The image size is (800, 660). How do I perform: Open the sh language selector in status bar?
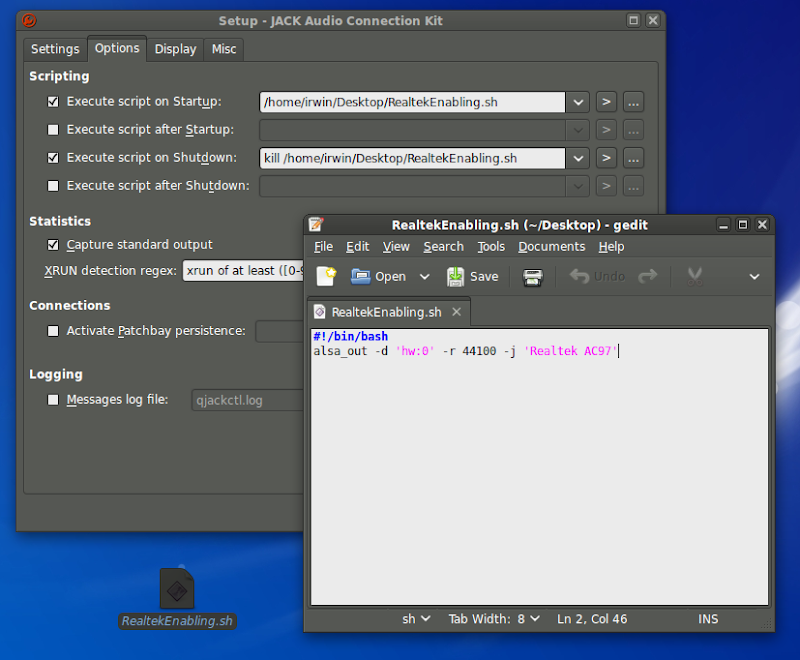pyautogui.click(x=416, y=619)
